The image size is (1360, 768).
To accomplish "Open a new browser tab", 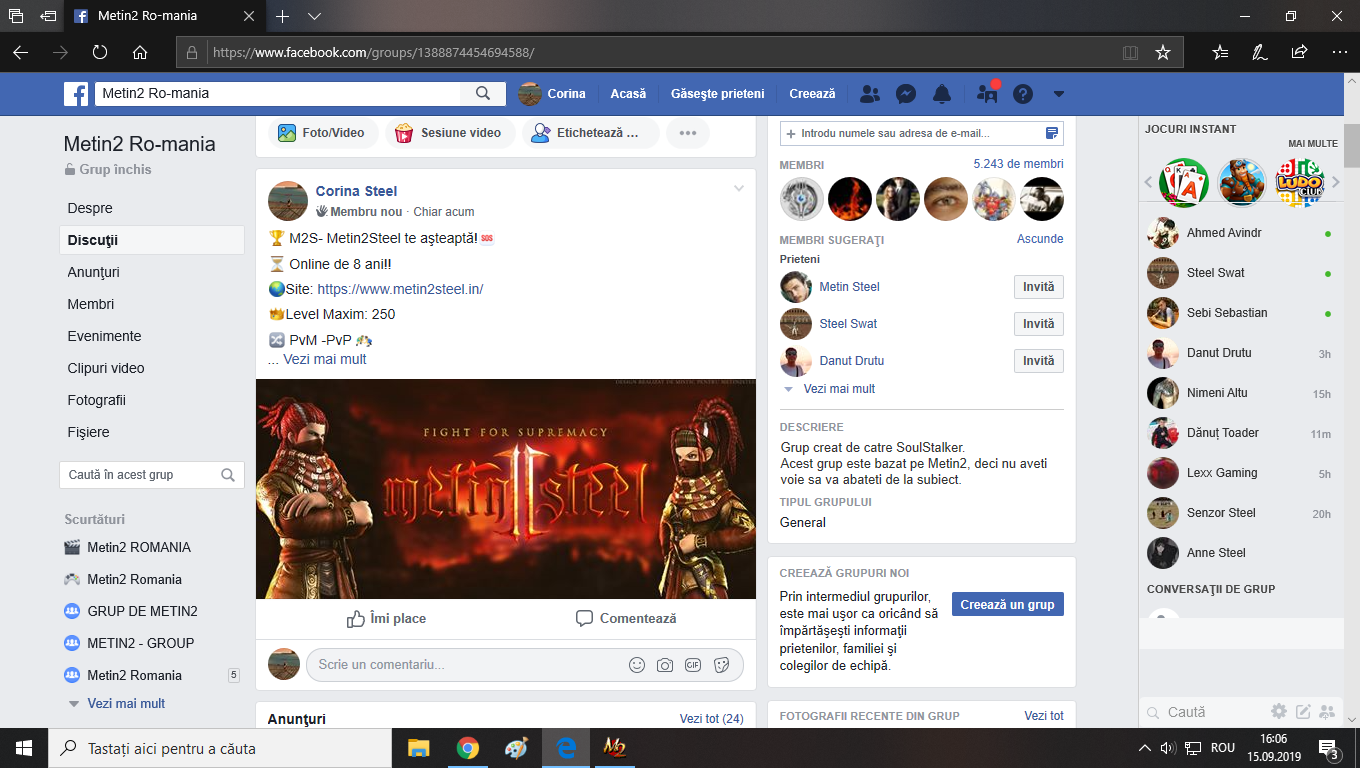I will click(x=283, y=16).
